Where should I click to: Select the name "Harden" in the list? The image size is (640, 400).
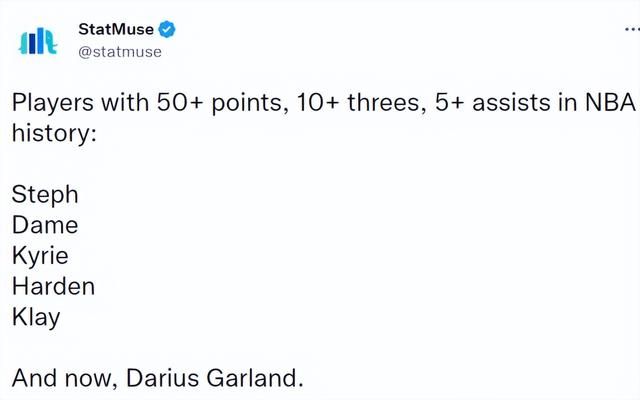(53, 286)
